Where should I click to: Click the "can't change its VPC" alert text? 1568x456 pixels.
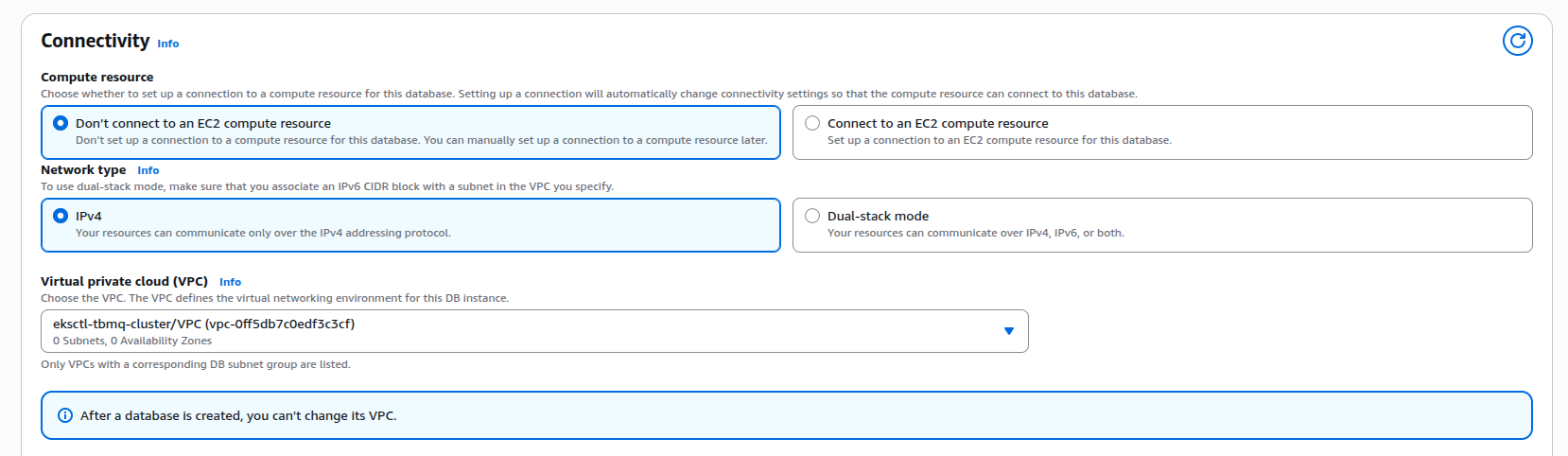pyautogui.click(x=238, y=415)
